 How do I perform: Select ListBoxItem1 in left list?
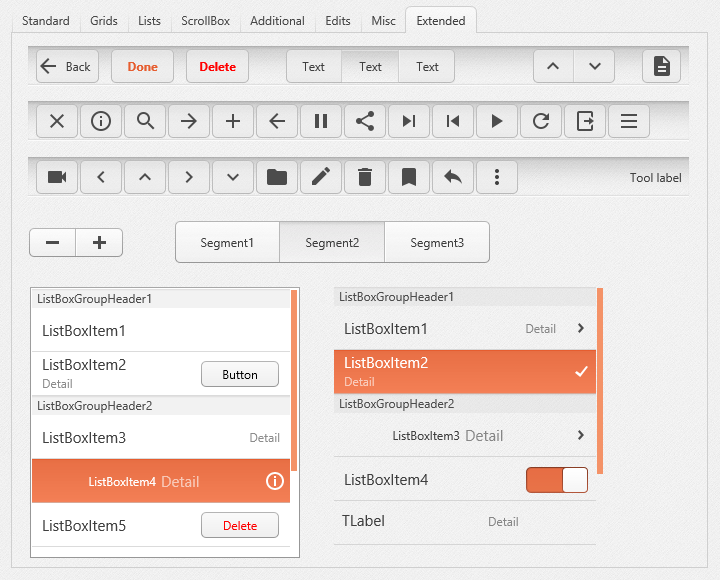pyautogui.click(x=161, y=331)
